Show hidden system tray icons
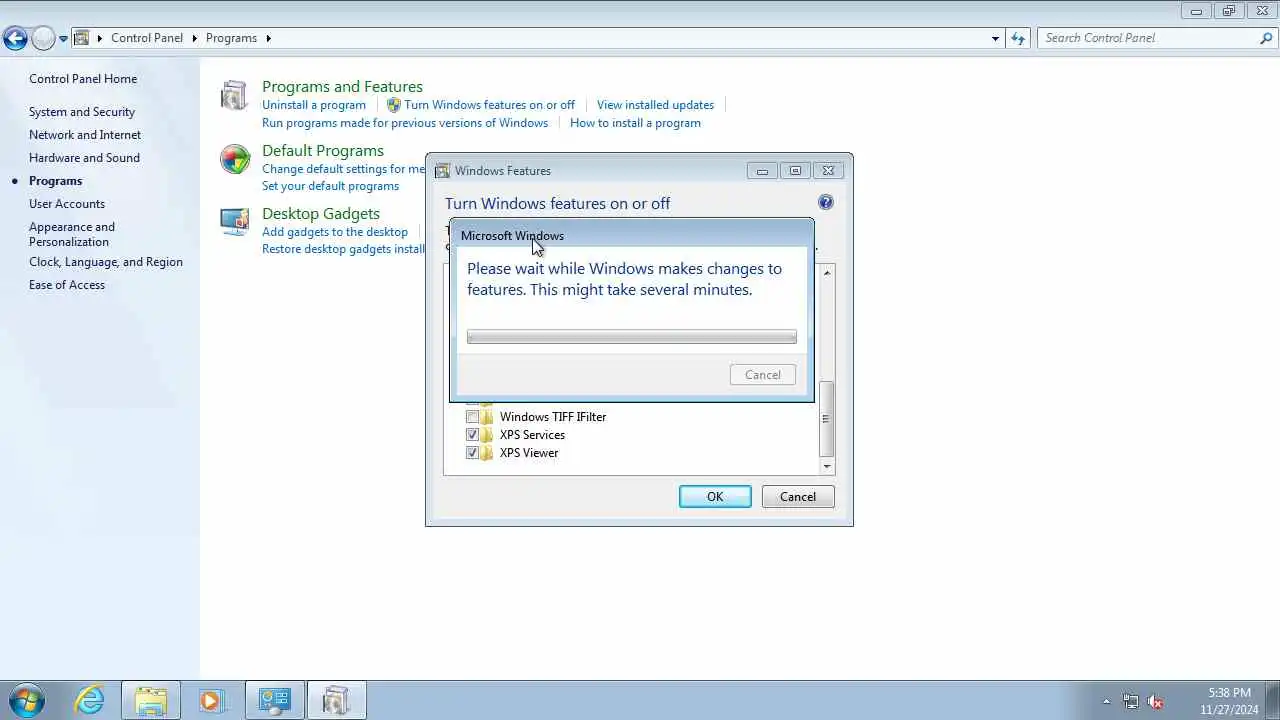 tap(1106, 701)
